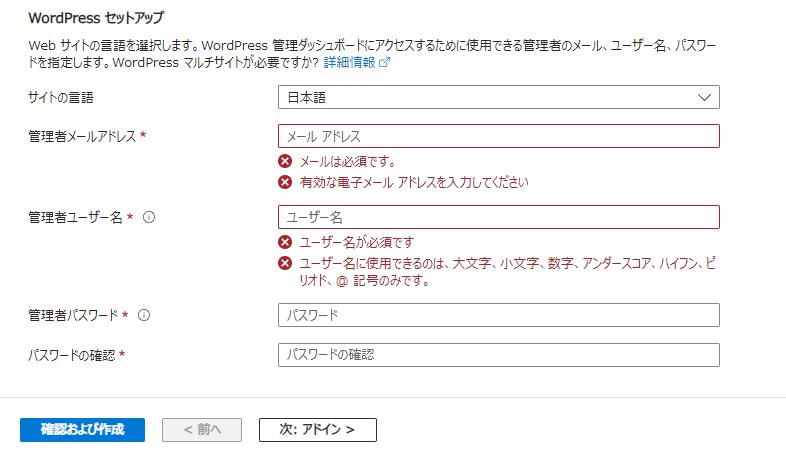Show the info tooltip for 管理者ユーザー名

(x=149, y=217)
